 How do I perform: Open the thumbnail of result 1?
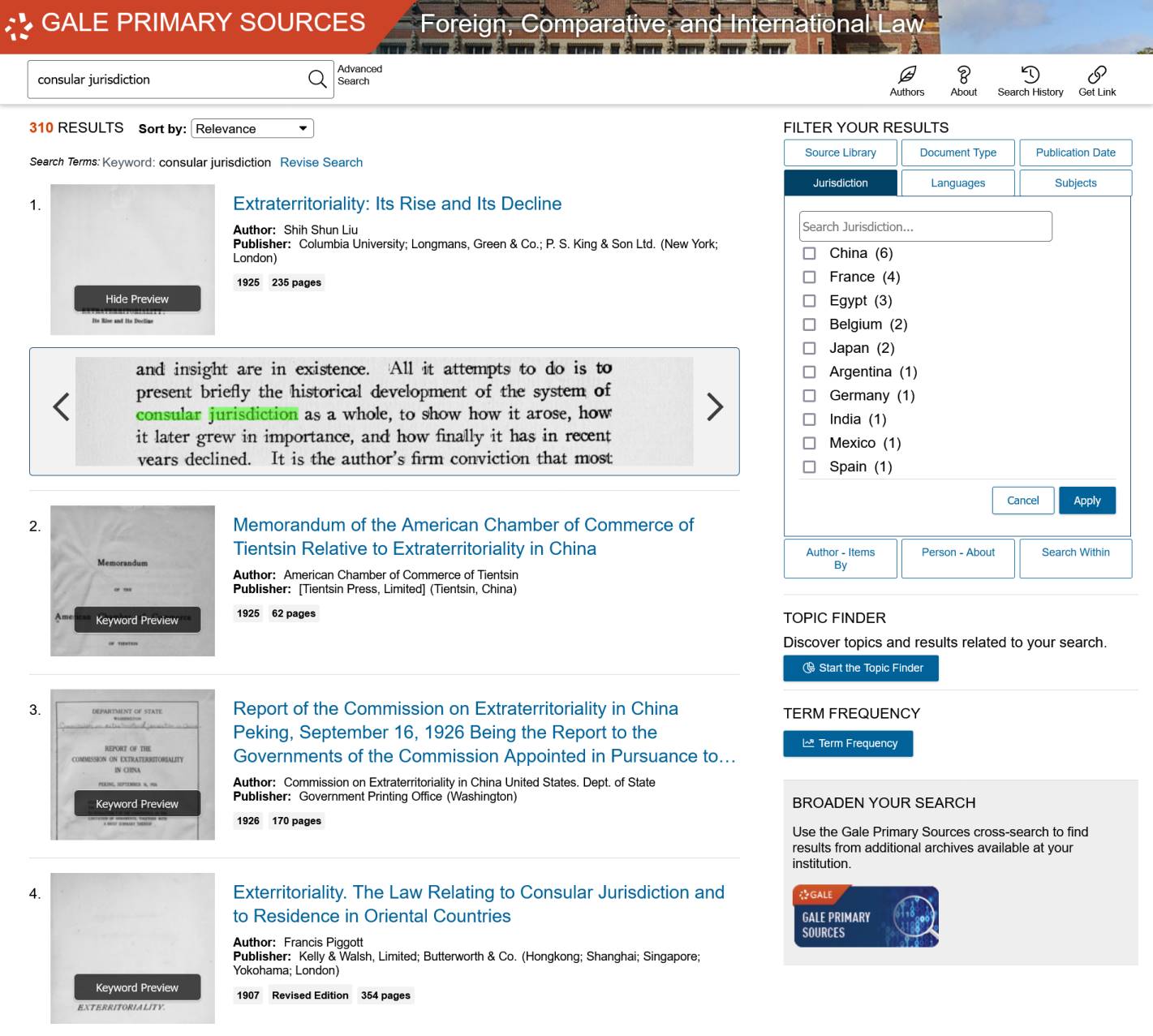point(132,260)
